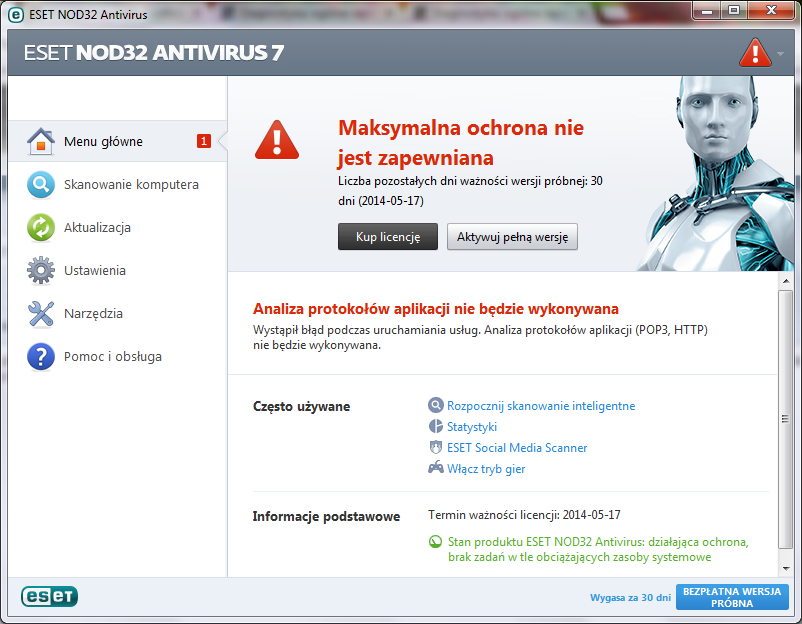Click the vertical scrollbar thumb
The height and width of the screenshot is (624, 802).
(x=785, y=419)
